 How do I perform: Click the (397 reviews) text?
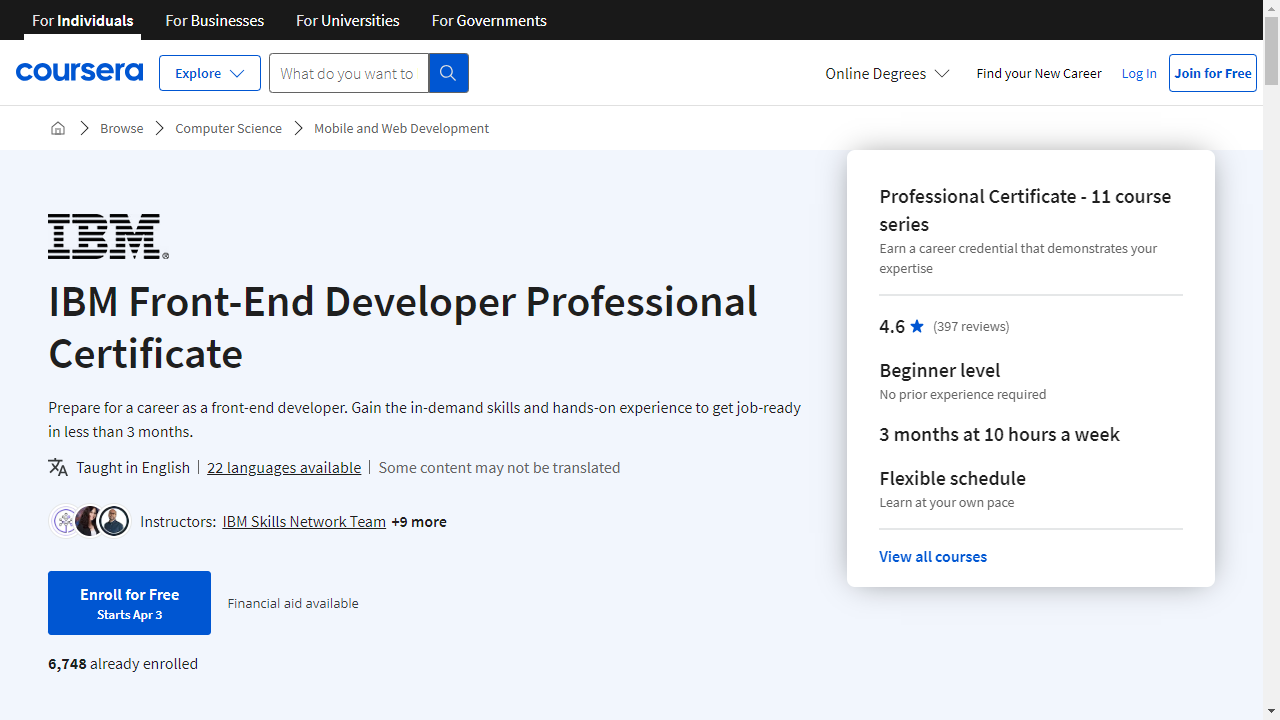click(971, 326)
